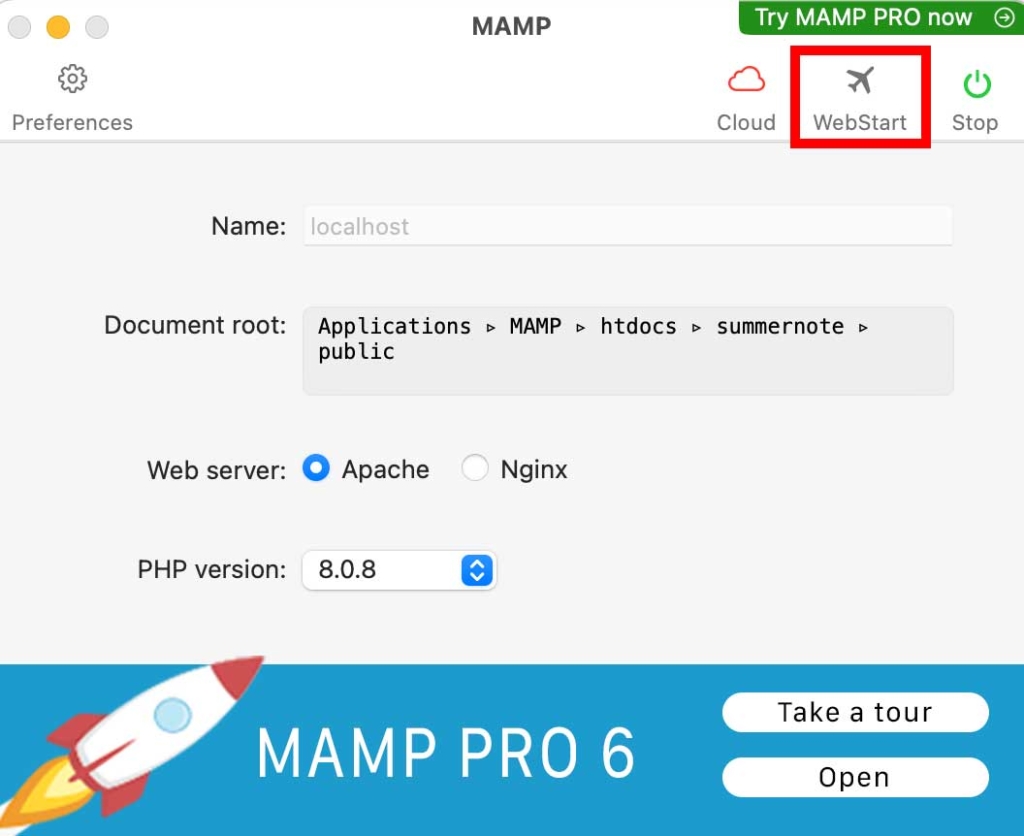
Task: Click inside the Name localhost field
Action: click(x=627, y=226)
